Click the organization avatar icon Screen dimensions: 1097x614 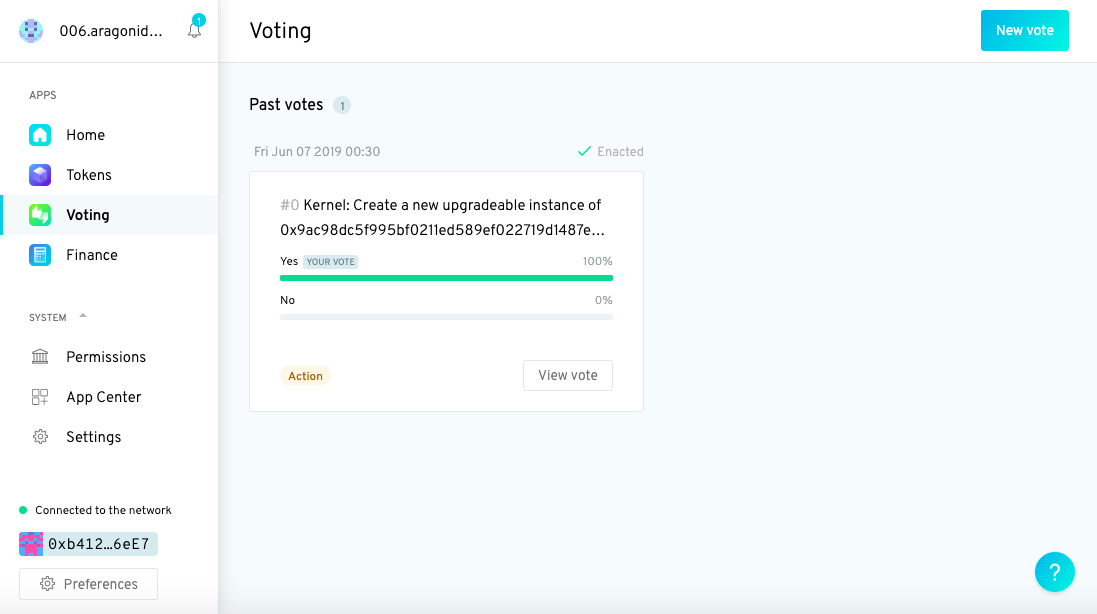31,31
